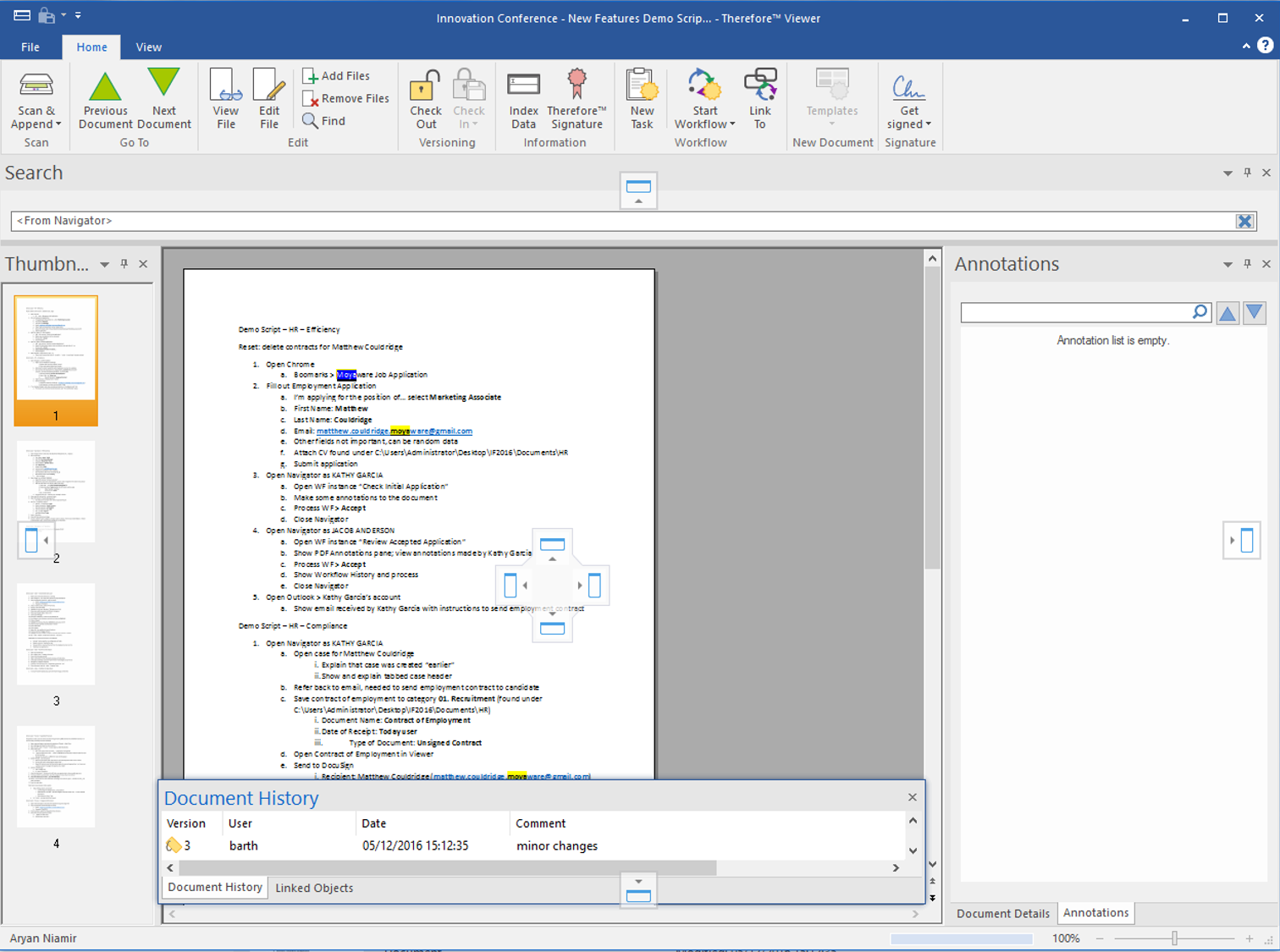This screenshot has height=952, width=1280.
Task: Click the 100% zoom level label
Action: (1066, 938)
